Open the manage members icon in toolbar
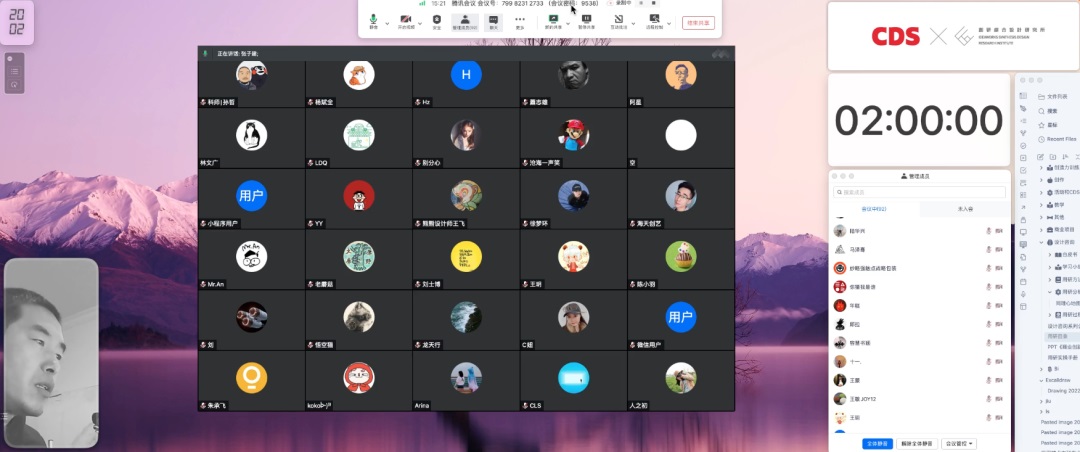Image resolution: width=1080 pixels, height=452 pixels. [466, 20]
